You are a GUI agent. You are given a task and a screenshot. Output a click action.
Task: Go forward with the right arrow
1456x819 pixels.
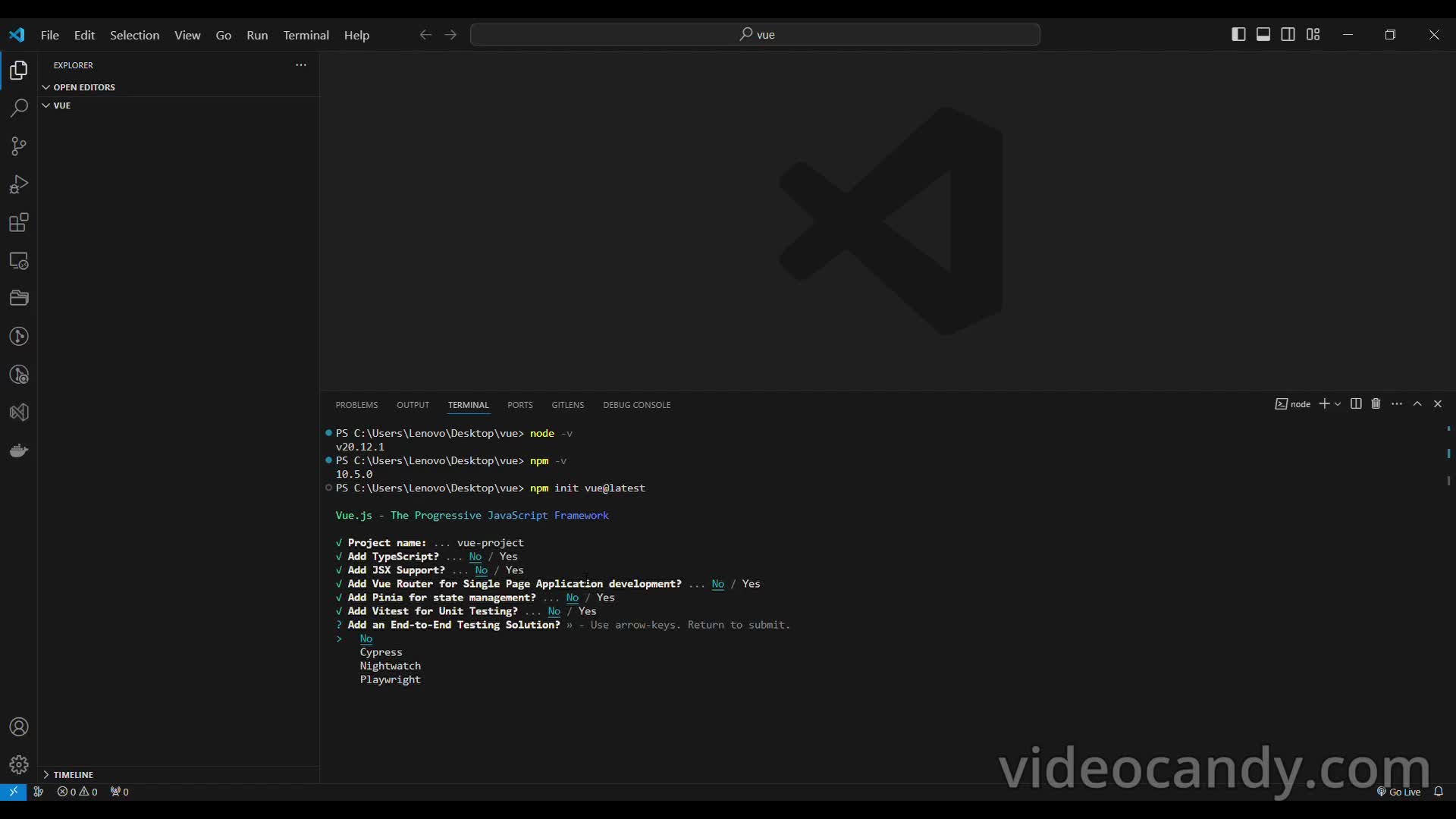click(450, 35)
